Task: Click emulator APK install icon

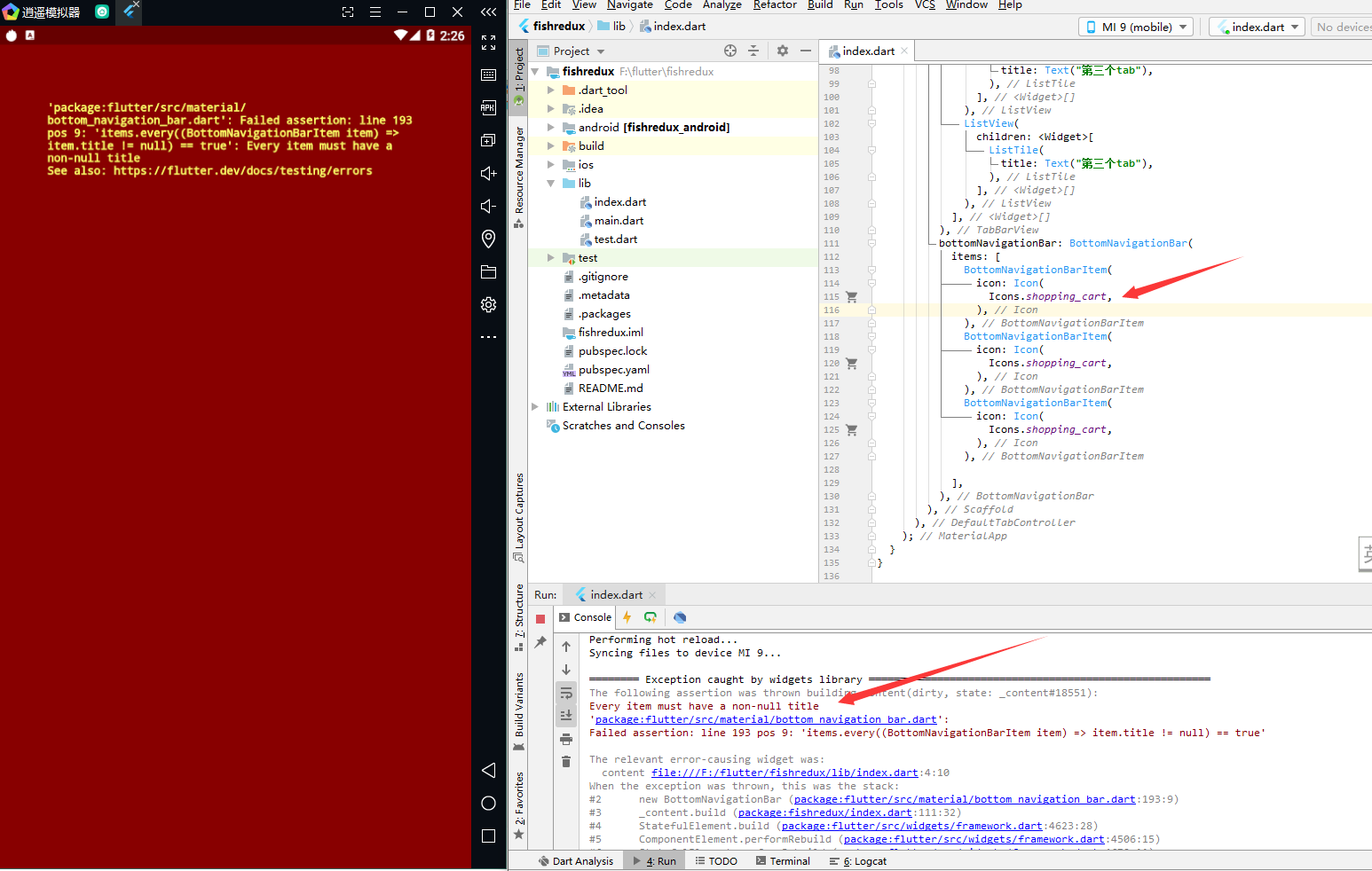Action: (x=488, y=107)
